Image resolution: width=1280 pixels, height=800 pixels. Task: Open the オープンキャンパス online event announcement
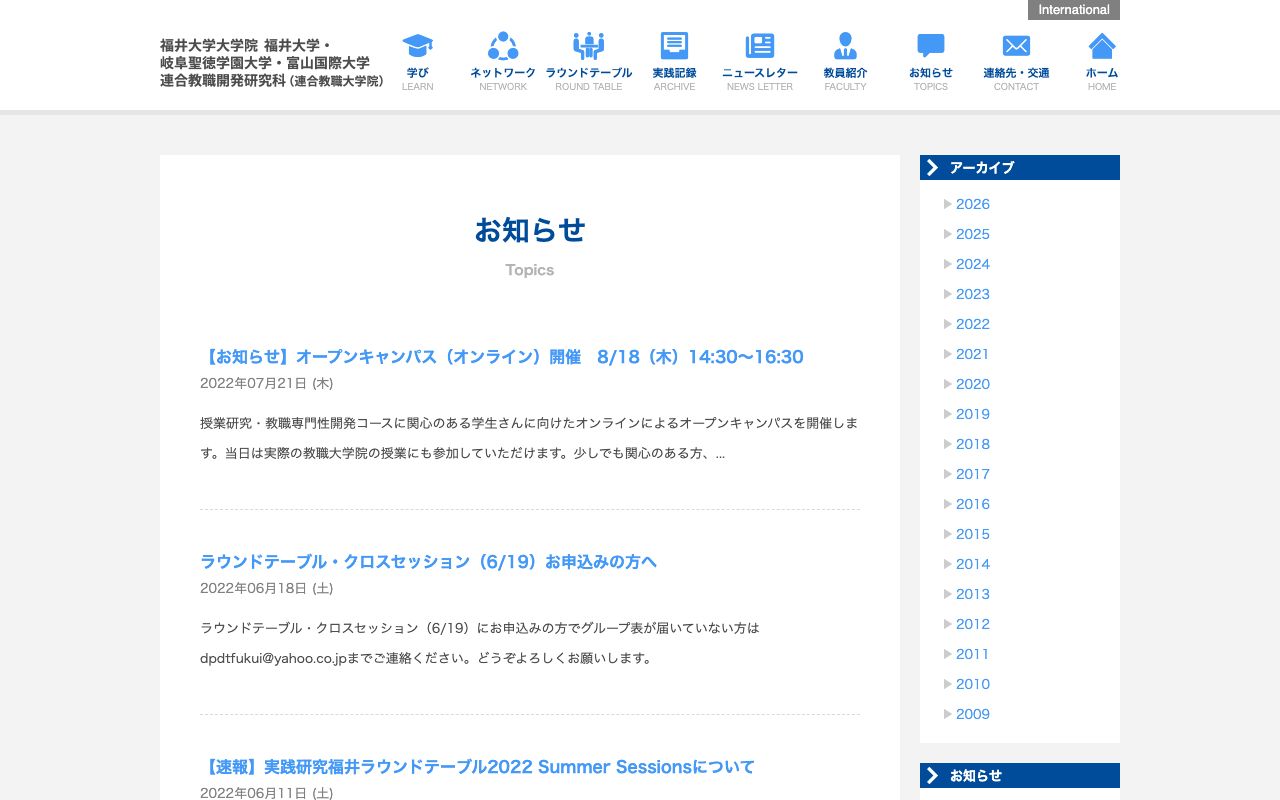pyautogui.click(x=500, y=357)
